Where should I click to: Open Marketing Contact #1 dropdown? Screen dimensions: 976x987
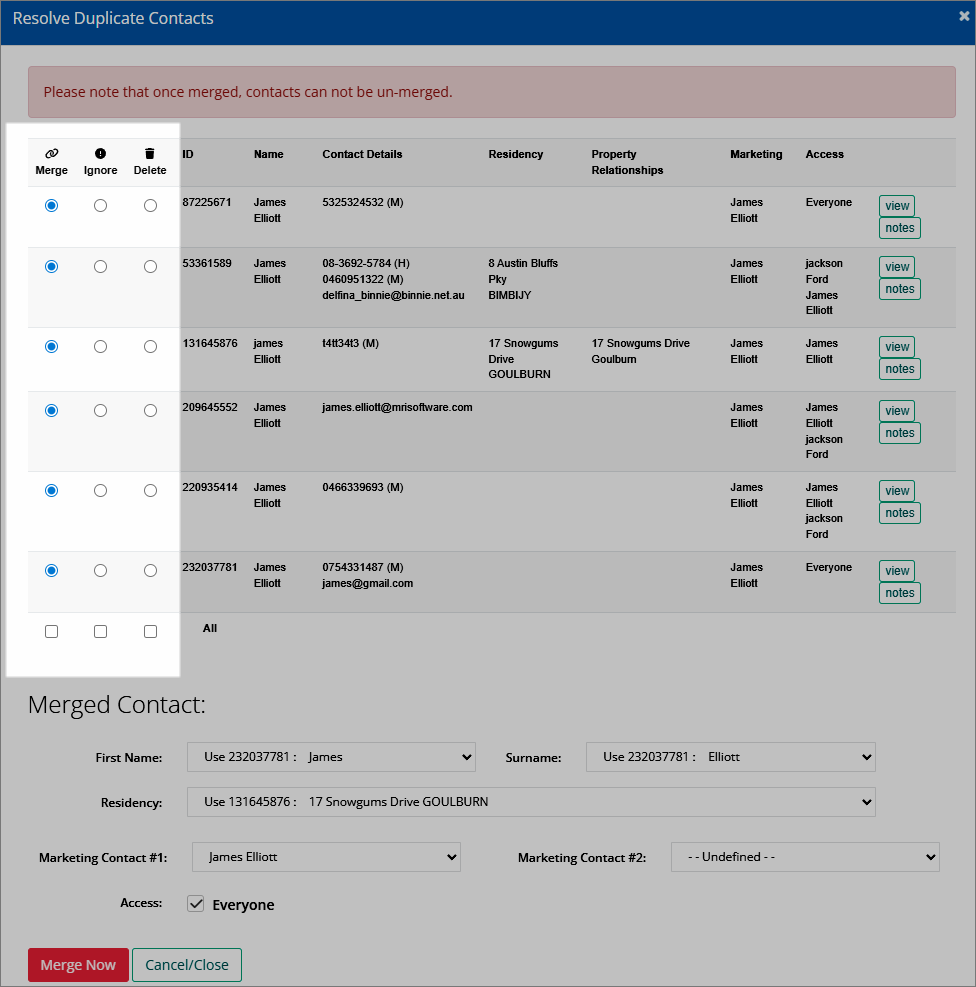(326, 857)
